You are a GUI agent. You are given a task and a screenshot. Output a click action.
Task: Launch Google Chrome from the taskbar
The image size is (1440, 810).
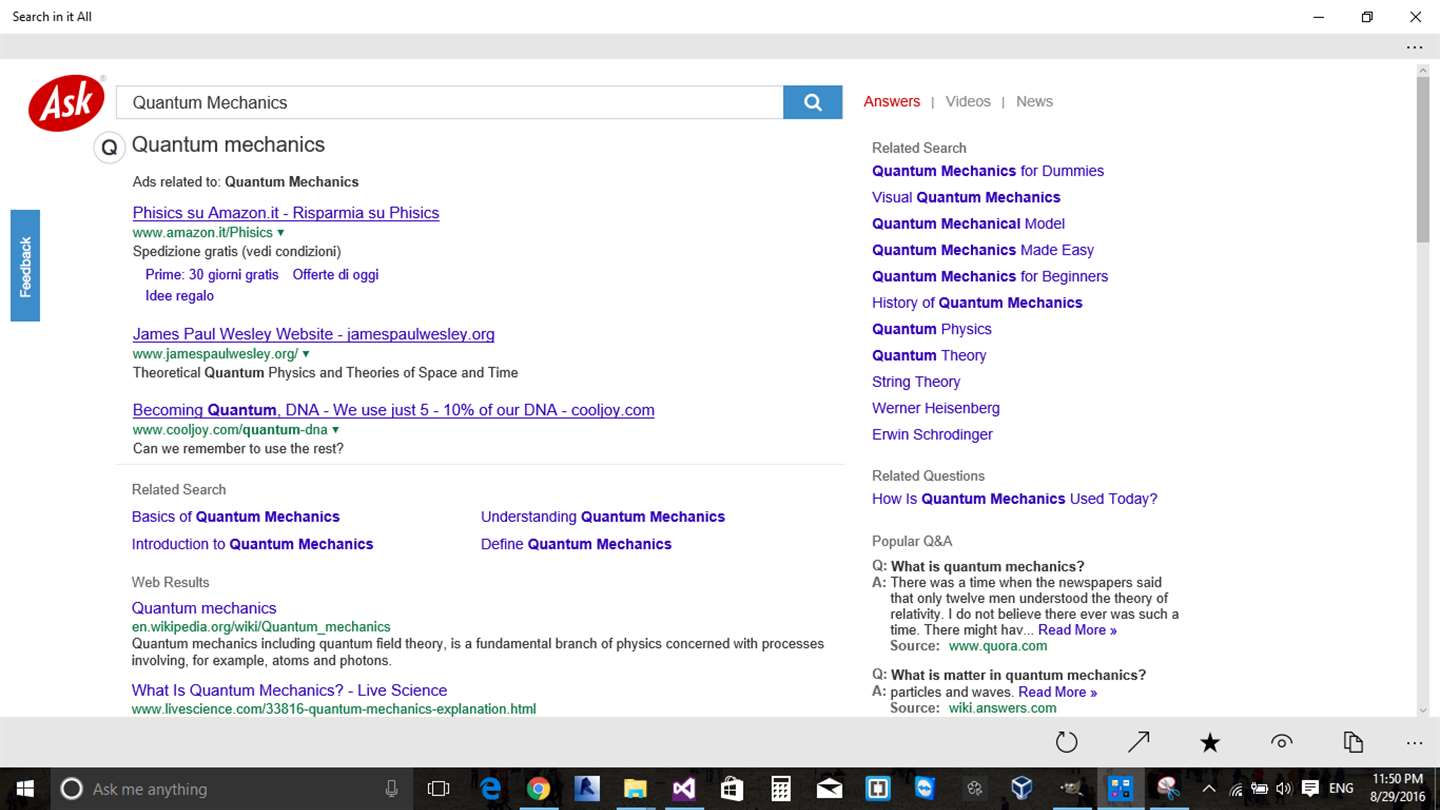(x=538, y=789)
